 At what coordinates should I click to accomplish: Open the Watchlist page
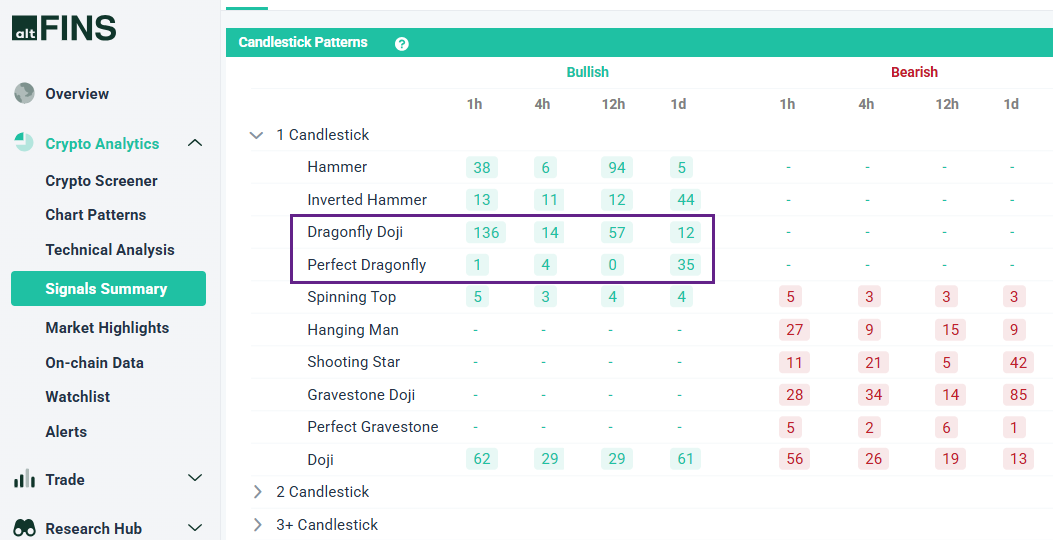coord(77,397)
